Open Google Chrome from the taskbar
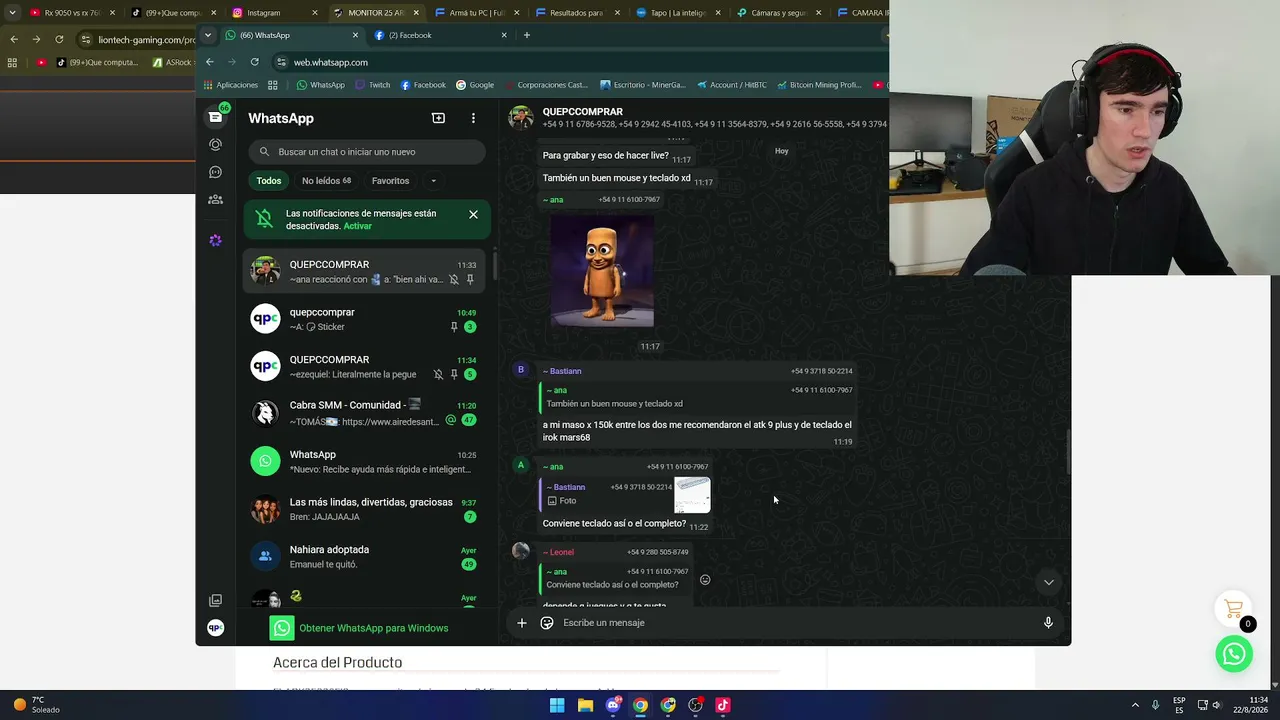 tap(640, 705)
